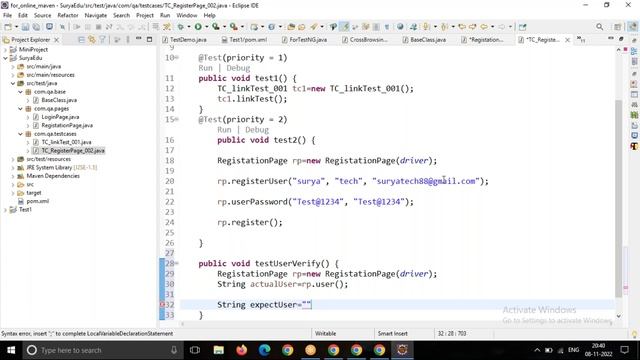
Task: Switch to the BaseClass.java editor tab
Action: 424,40
